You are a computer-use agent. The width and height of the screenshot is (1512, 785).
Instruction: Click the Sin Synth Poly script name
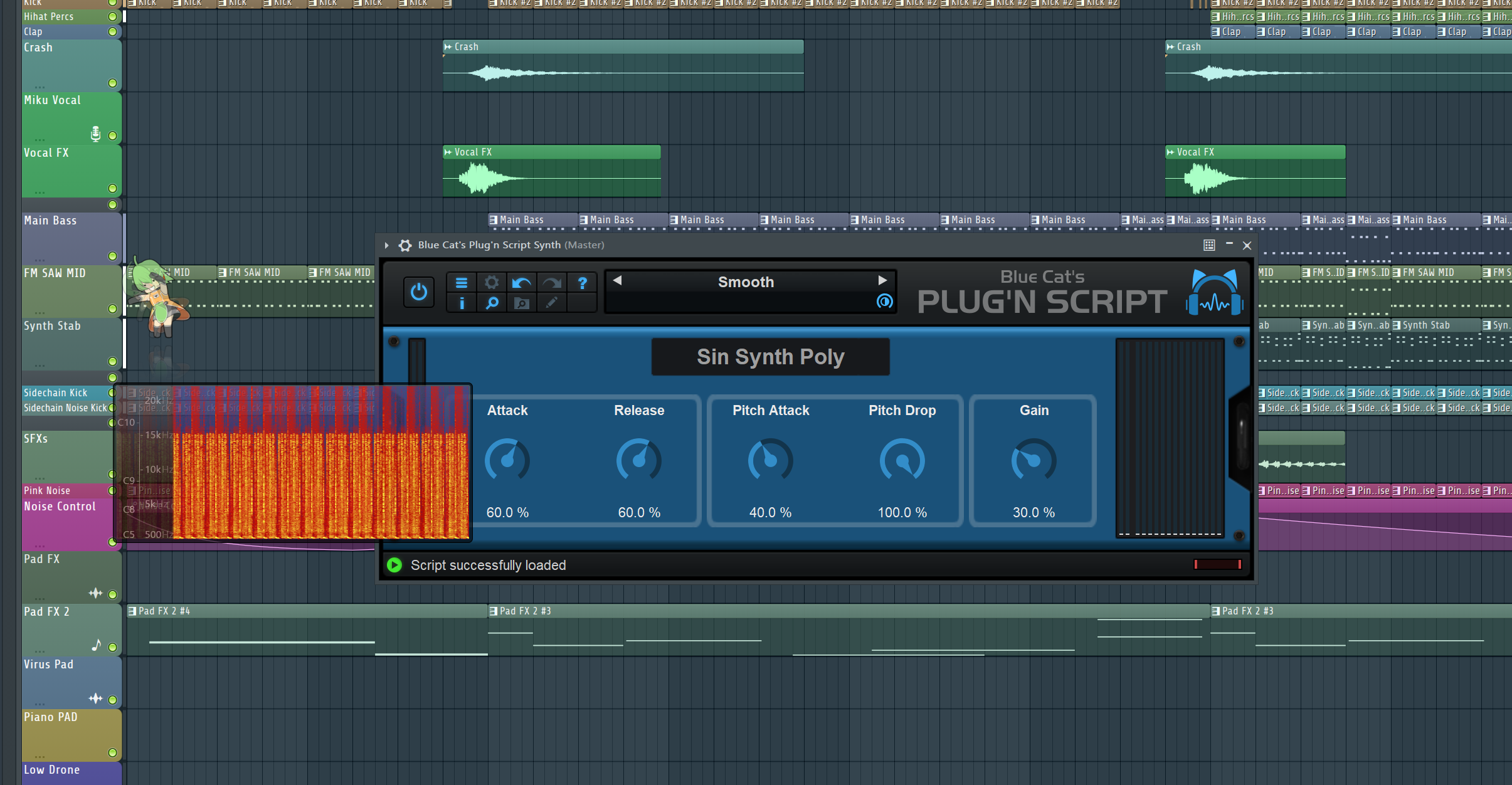770,357
